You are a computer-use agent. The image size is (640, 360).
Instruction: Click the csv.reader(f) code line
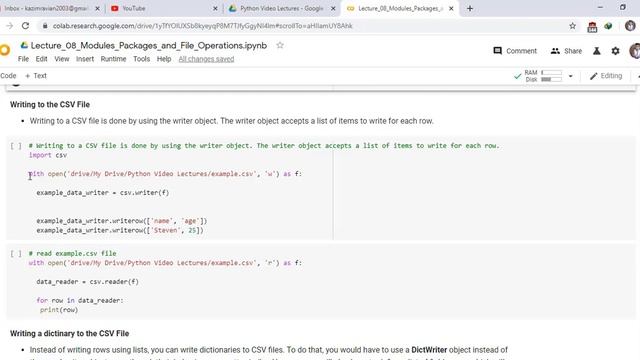[87, 282]
